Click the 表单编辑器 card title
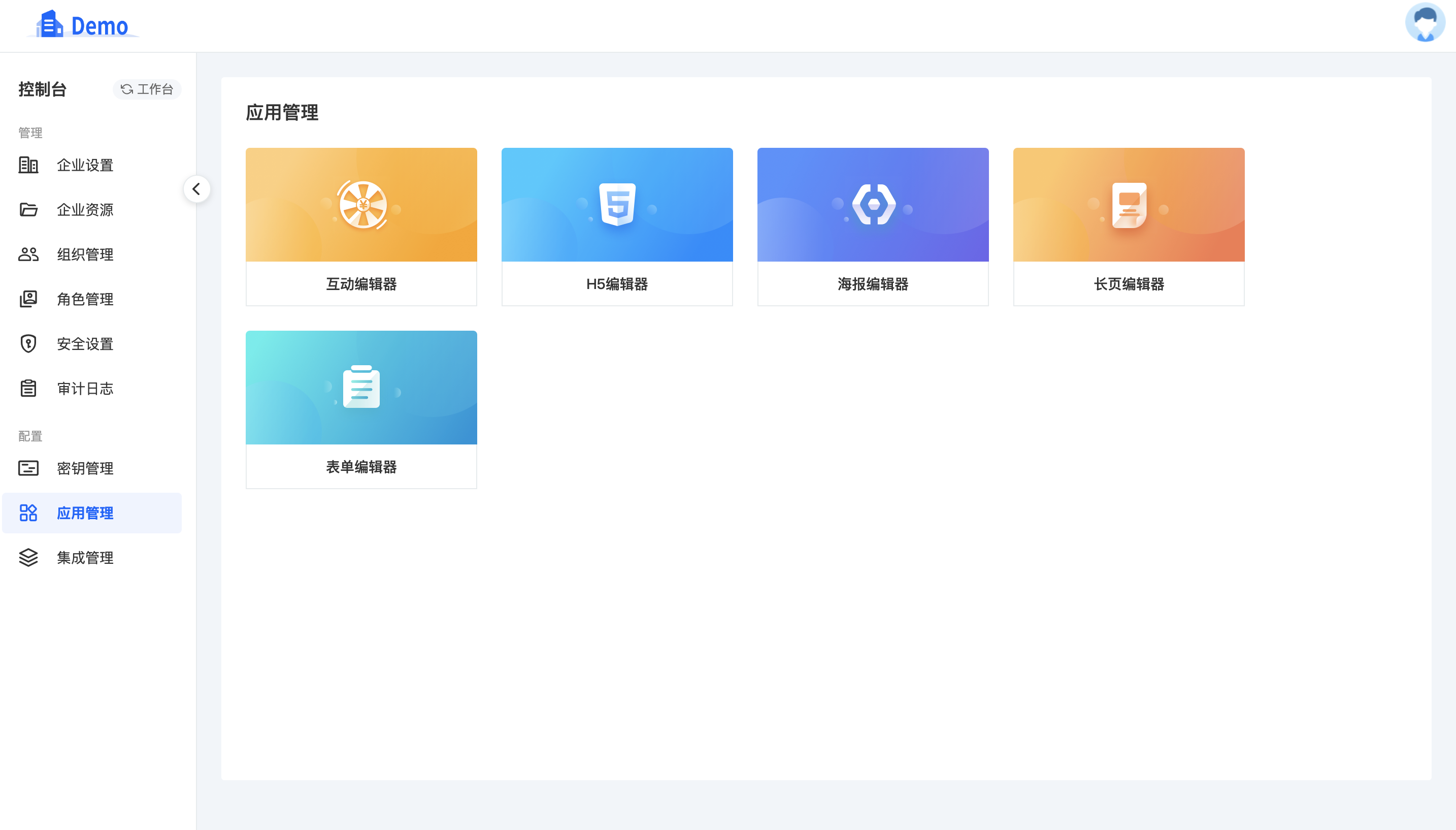The height and width of the screenshot is (830, 1456). pos(361,467)
